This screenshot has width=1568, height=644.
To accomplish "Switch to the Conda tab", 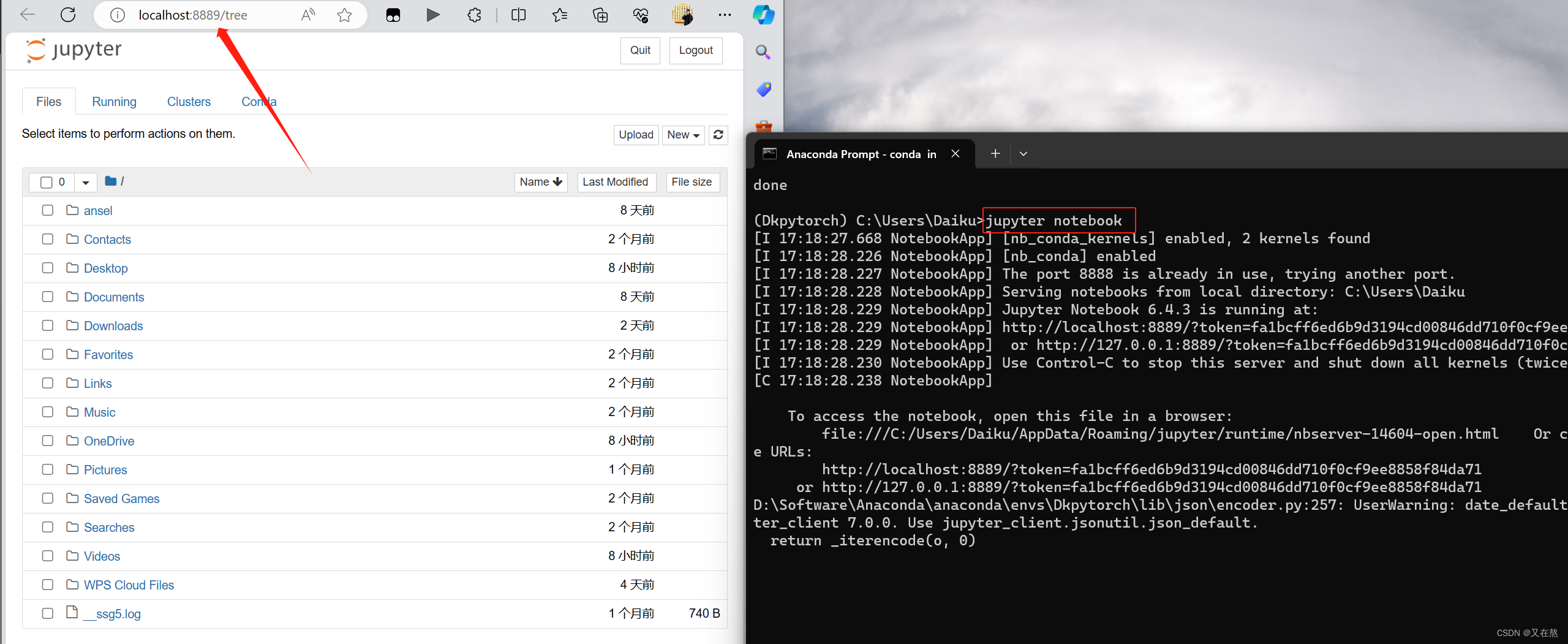I will [x=259, y=102].
